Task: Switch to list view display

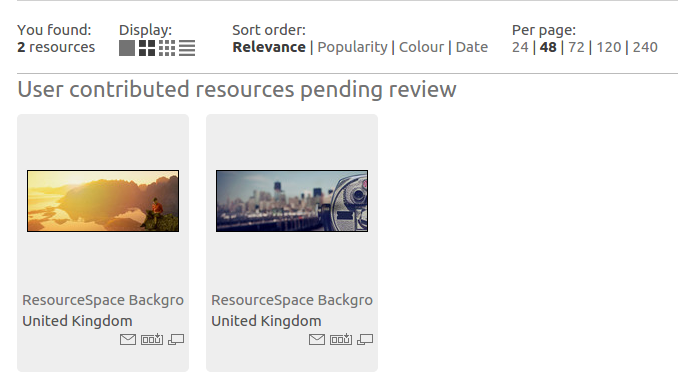Action: coord(187,48)
